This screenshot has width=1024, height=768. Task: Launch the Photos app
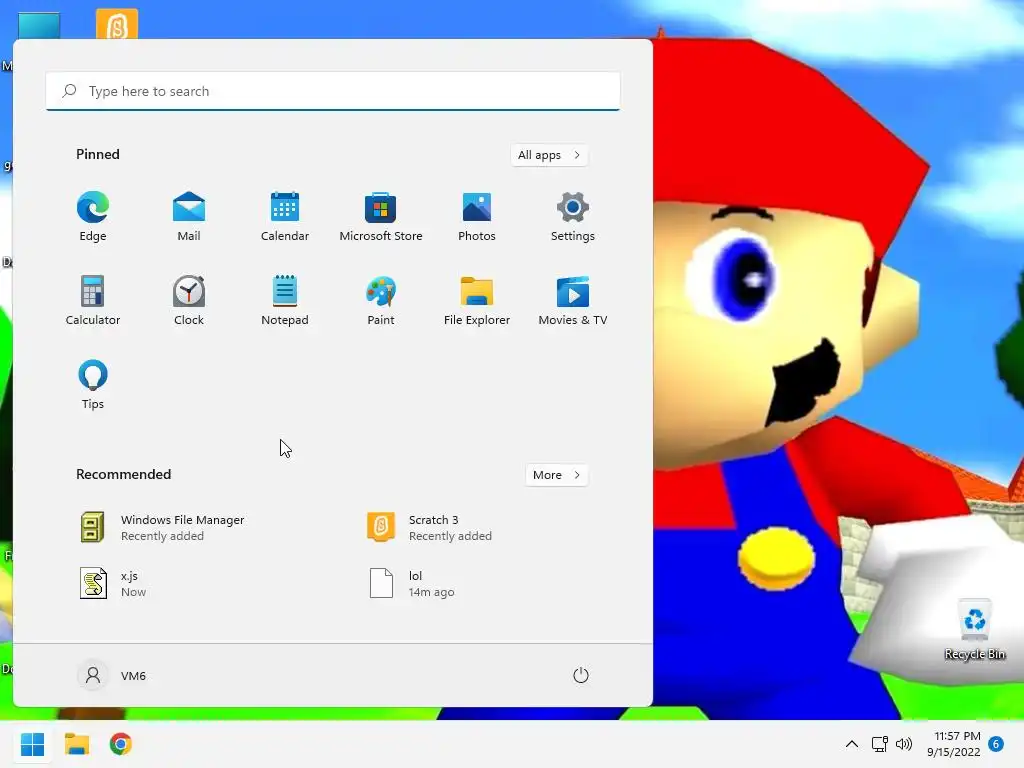477,217
